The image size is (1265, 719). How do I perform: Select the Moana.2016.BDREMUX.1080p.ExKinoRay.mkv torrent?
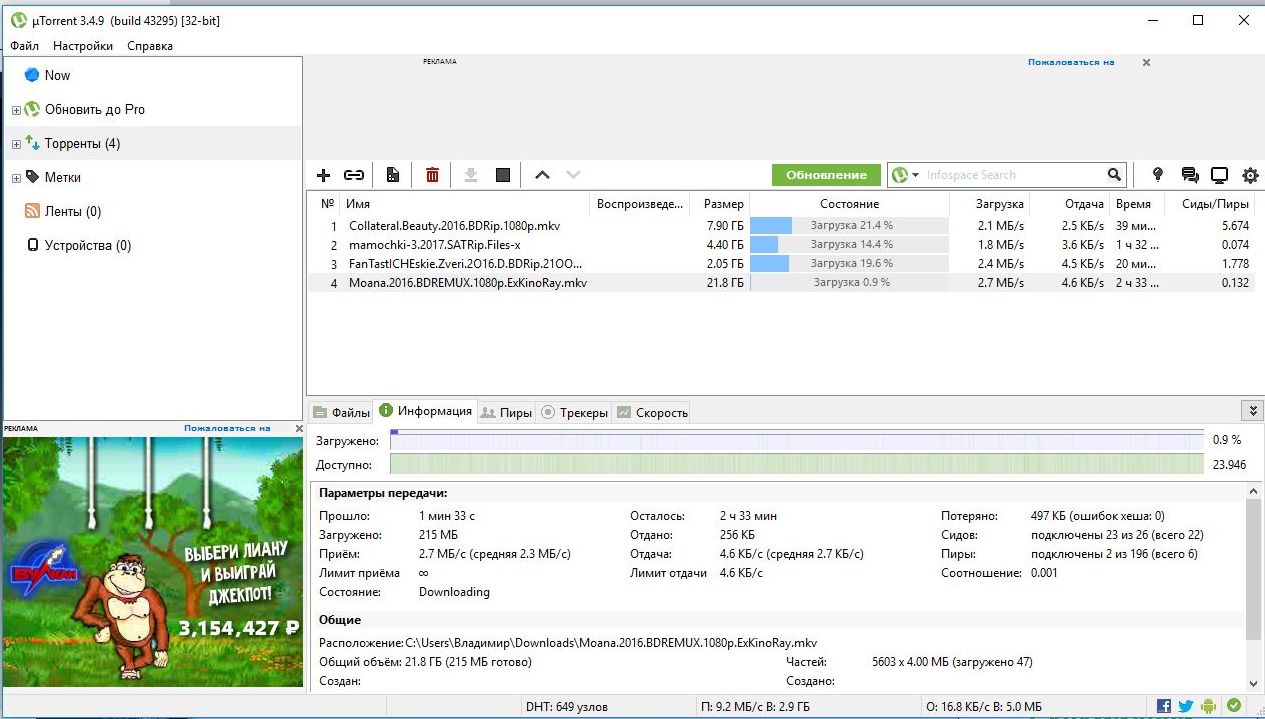781,283
